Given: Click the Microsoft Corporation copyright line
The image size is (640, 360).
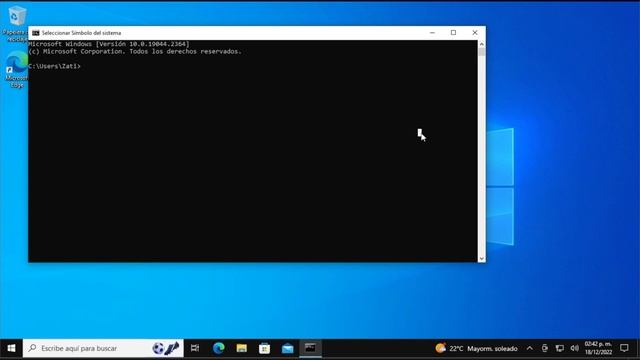Looking at the screenshot, I should [135, 51].
